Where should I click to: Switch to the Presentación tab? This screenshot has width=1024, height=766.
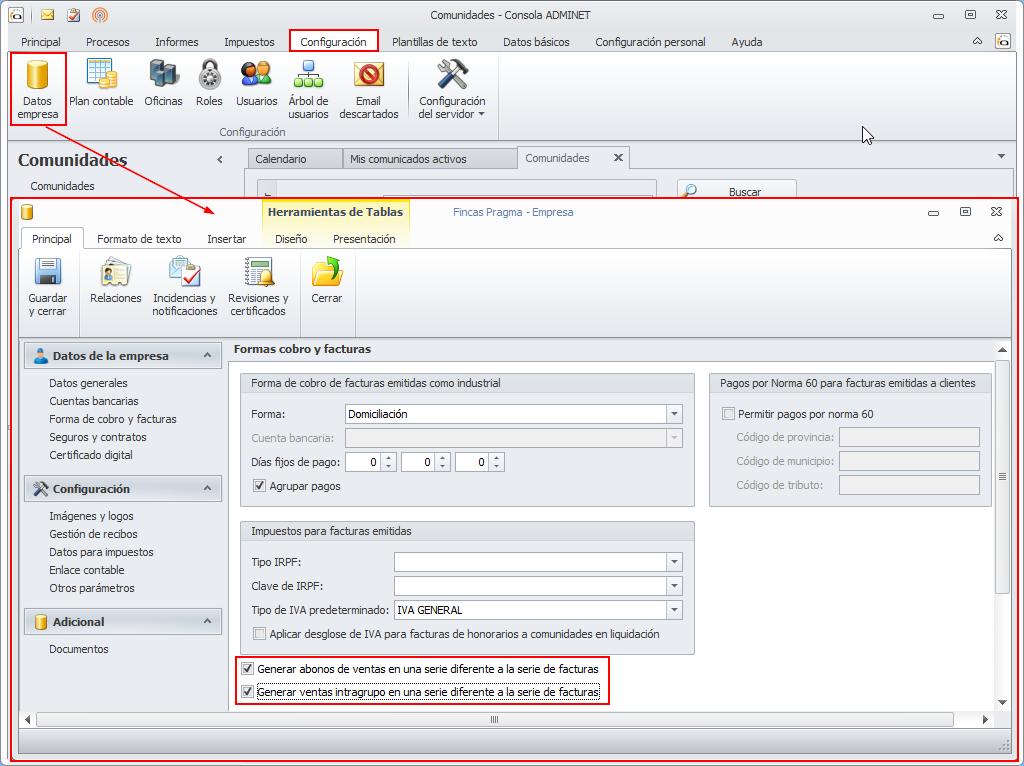click(x=364, y=239)
